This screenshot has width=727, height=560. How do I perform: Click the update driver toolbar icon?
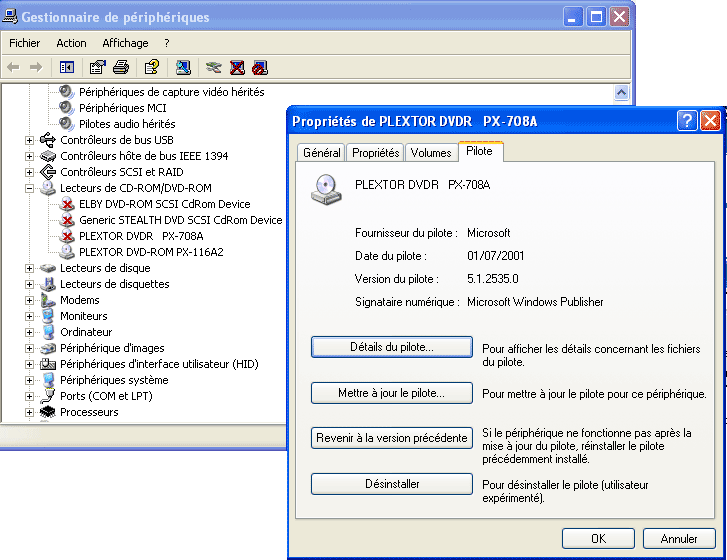click(214, 68)
